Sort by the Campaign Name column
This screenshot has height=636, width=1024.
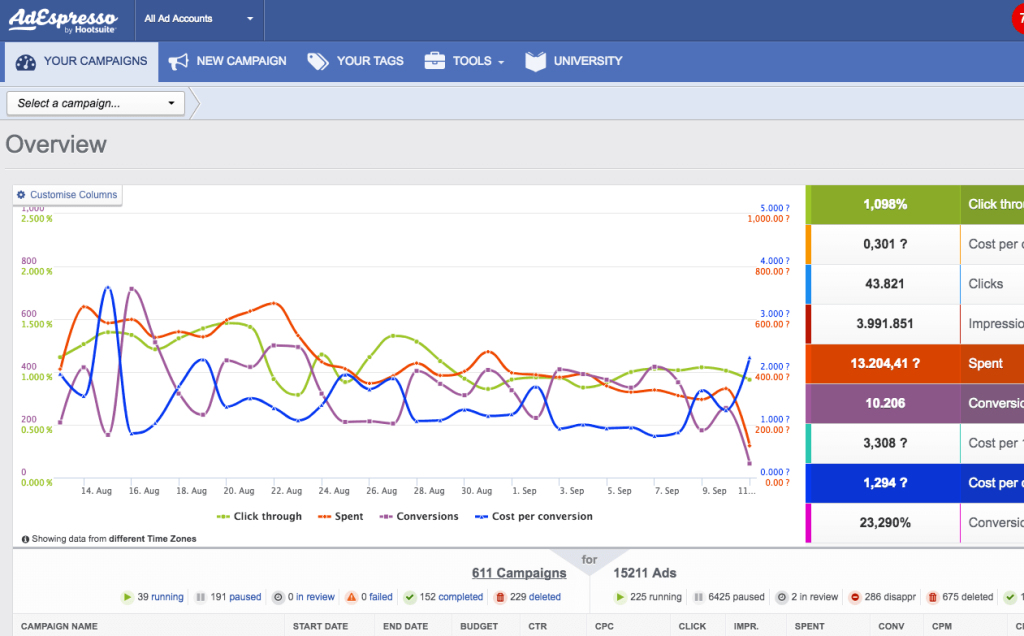tap(59, 626)
